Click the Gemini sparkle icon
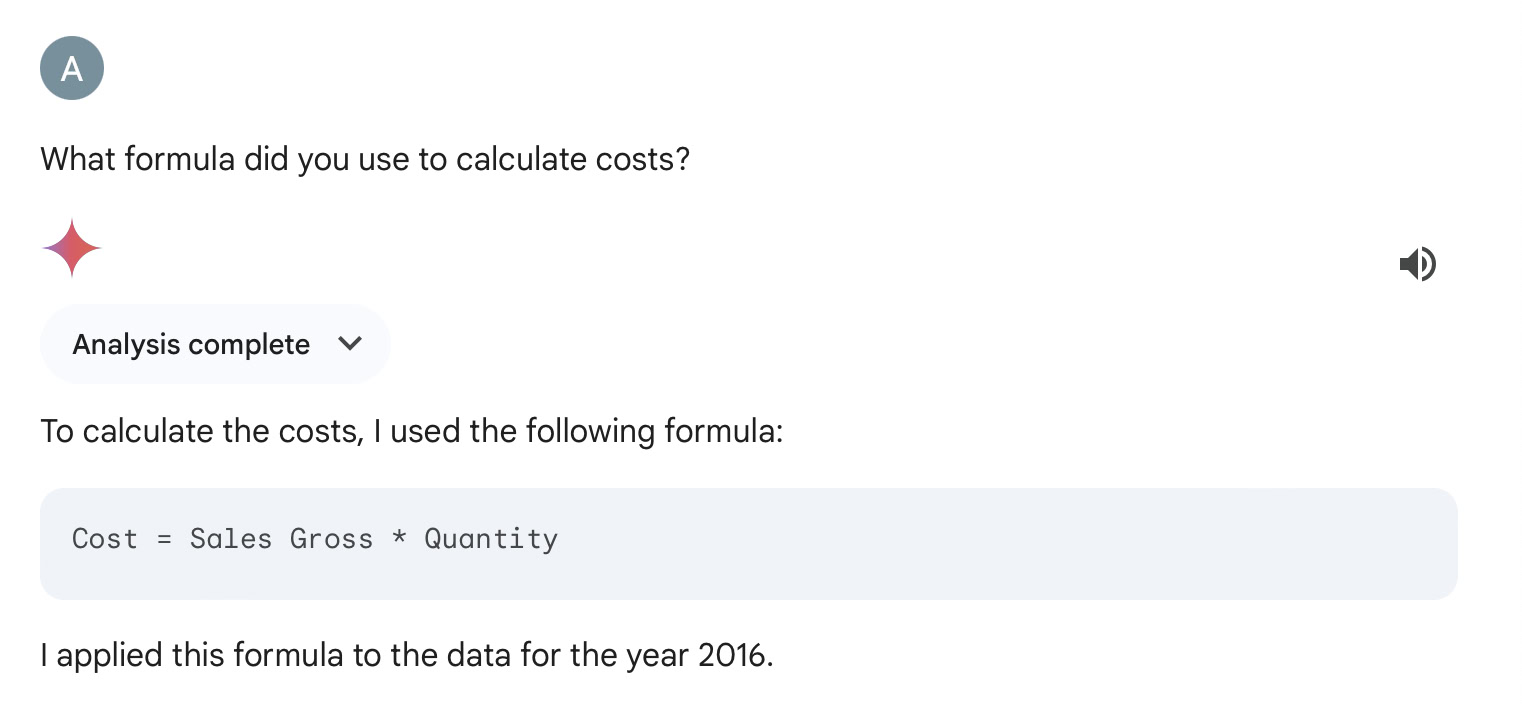Viewport: 1522px width, 710px height. click(x=72, y=248)
